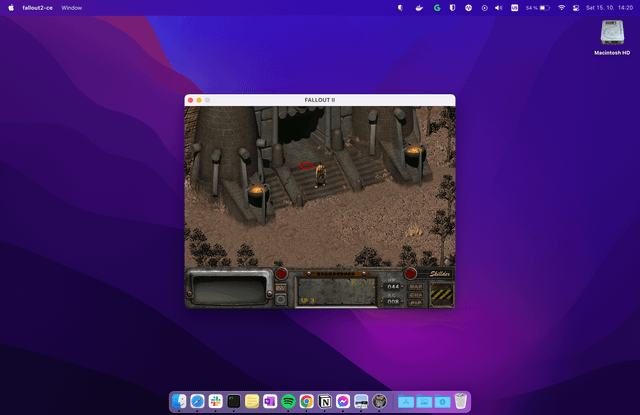
Task: Click the red hex cursor marker on stairs
Action: (306, 166)
